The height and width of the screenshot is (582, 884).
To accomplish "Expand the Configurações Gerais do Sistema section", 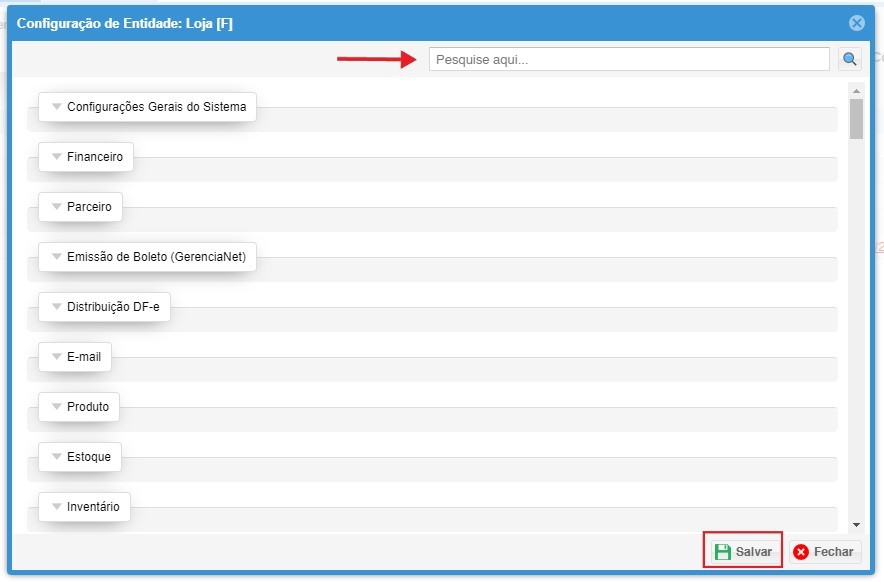I will [147, 107].
